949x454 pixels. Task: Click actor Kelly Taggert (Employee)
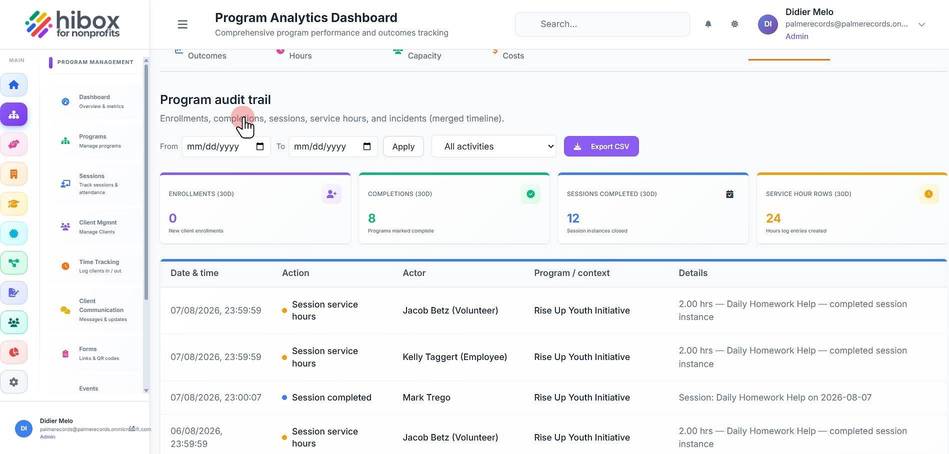pos(455,357)
